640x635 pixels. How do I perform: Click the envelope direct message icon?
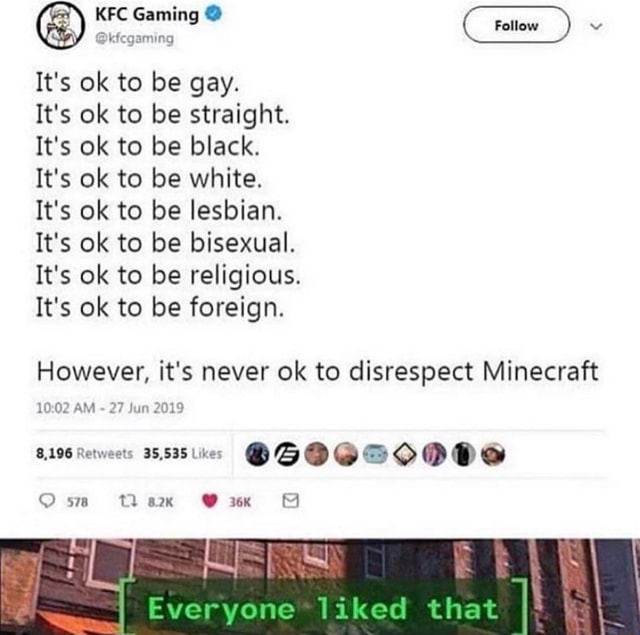point(291,500)
